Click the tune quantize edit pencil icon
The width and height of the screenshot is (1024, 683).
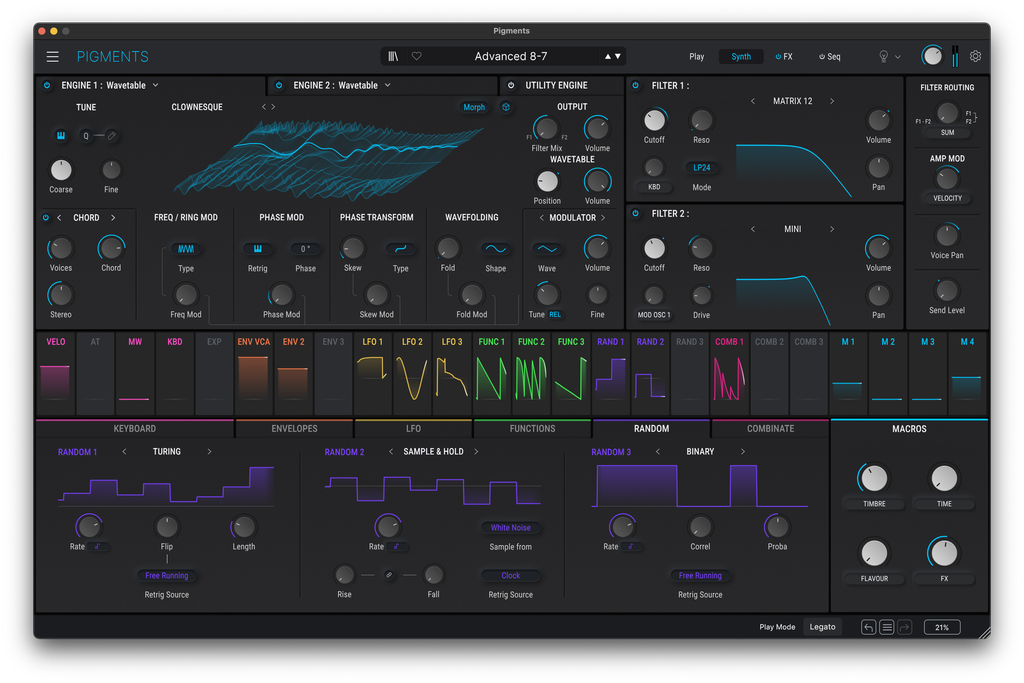[x=112, y=136]
